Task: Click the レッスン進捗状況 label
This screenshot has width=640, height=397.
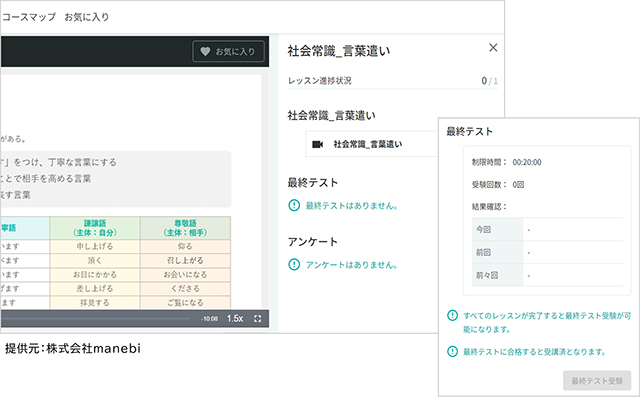Action: 320,81
